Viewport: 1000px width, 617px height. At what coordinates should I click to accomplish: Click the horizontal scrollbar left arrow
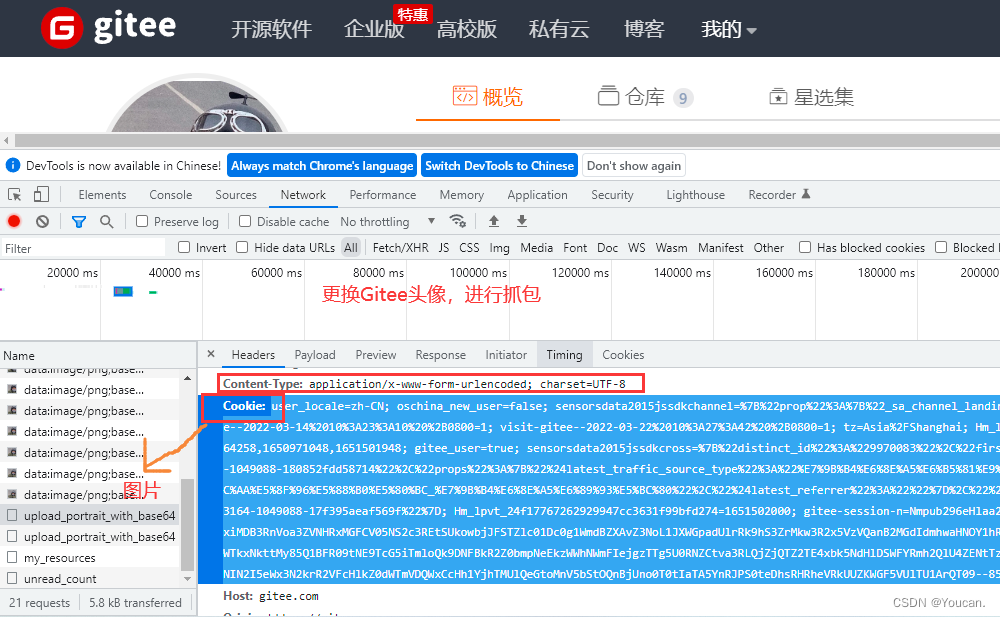click(x=6, y=140)
